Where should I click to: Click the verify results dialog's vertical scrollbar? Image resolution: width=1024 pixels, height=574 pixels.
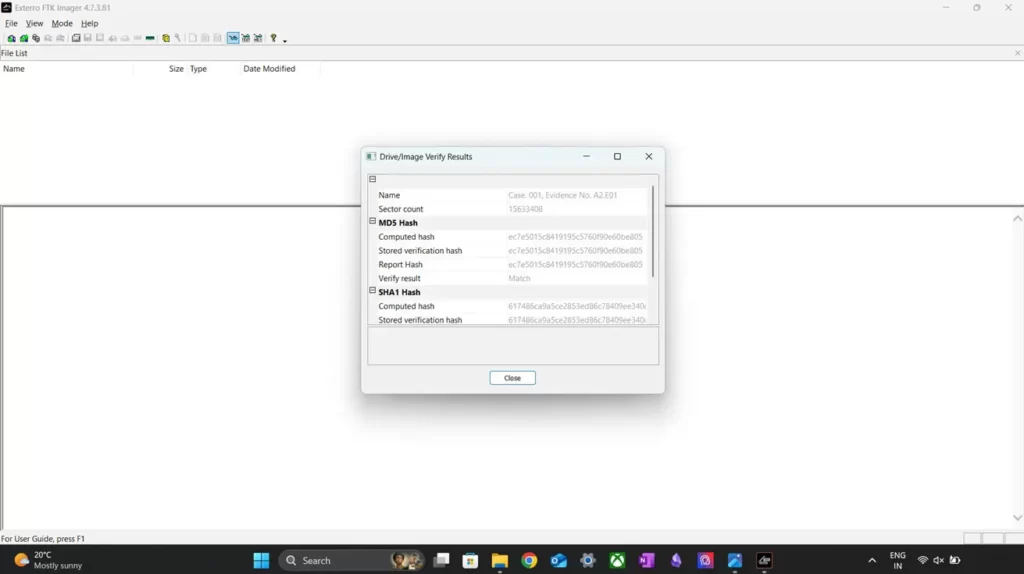pos(653,231)
